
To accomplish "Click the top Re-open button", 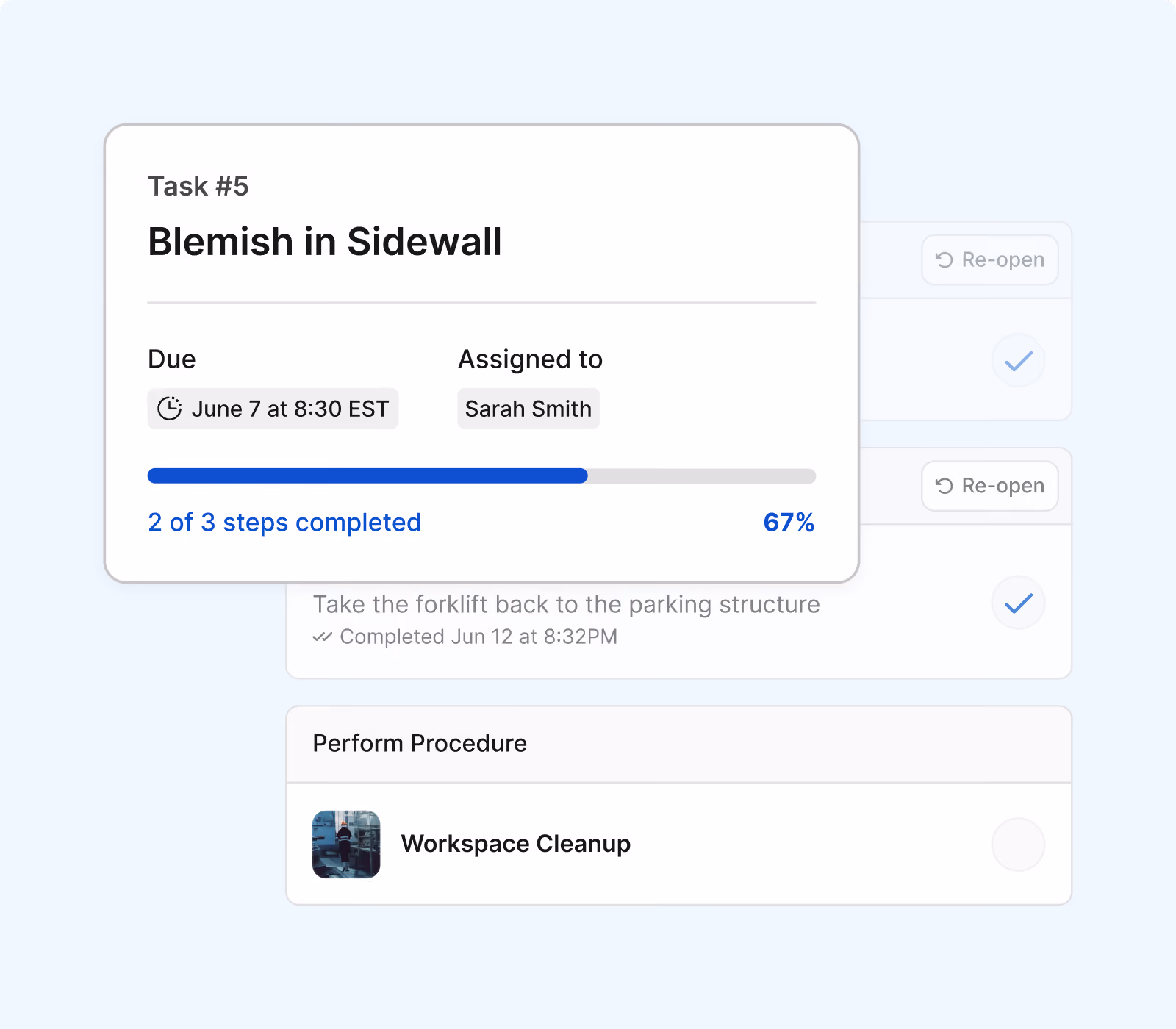I will (990, 259).
